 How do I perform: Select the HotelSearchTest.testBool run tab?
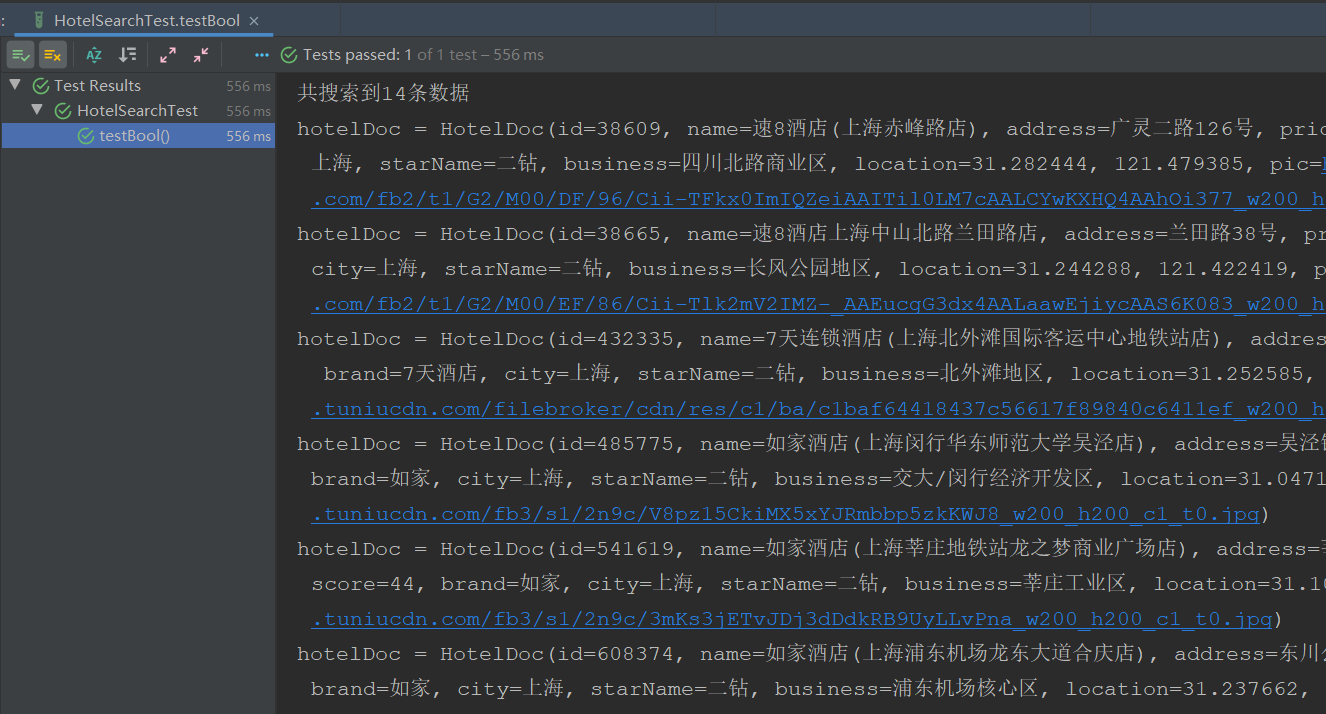146,20
